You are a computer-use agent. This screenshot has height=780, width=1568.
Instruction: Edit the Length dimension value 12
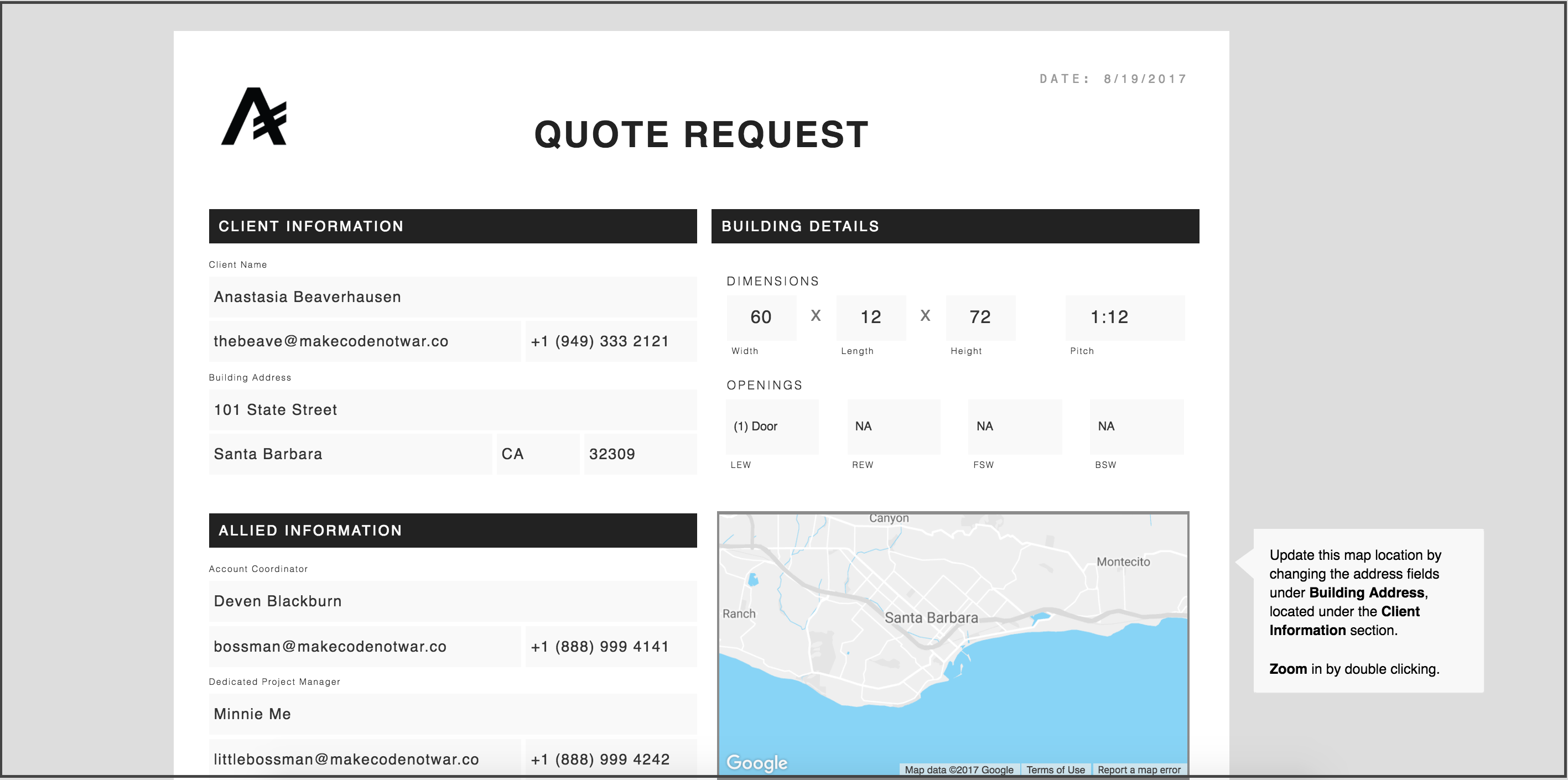(870, 318)
